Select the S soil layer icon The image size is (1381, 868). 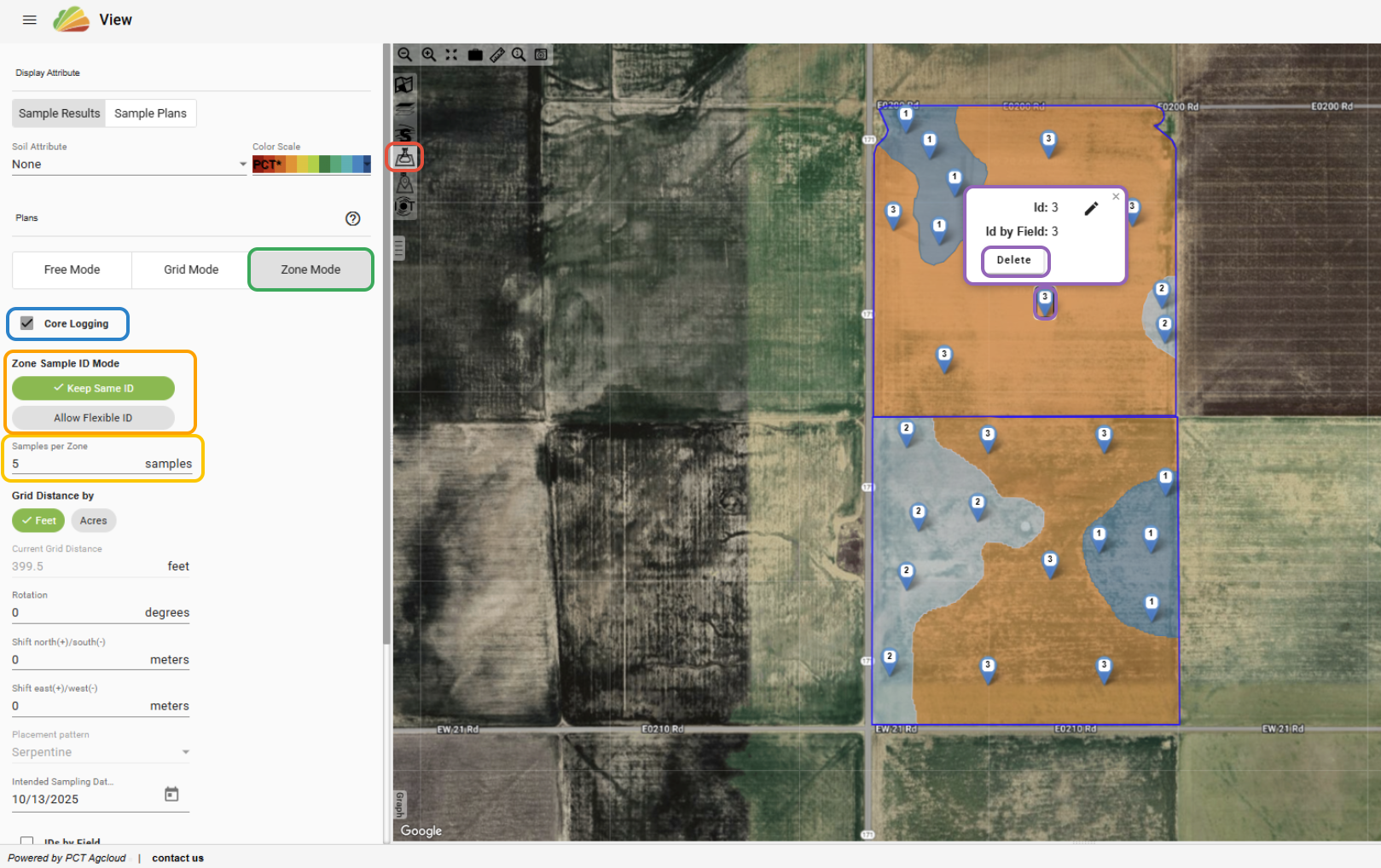(x=404, y=133)
